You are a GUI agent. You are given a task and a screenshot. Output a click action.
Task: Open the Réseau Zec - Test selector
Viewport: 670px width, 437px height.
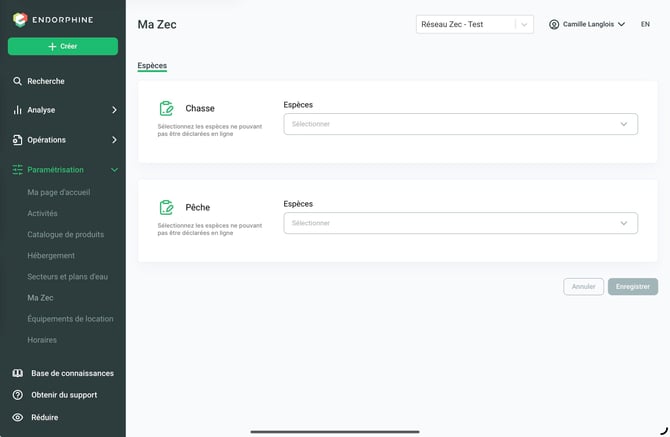click(x=475, y=24)
